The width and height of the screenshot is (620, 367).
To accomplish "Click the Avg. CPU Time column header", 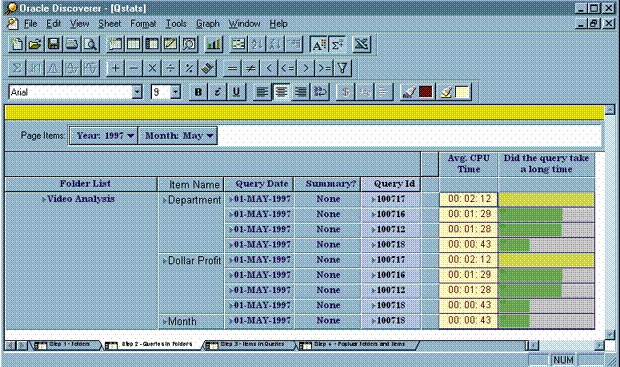I will [x=468, y=164].
